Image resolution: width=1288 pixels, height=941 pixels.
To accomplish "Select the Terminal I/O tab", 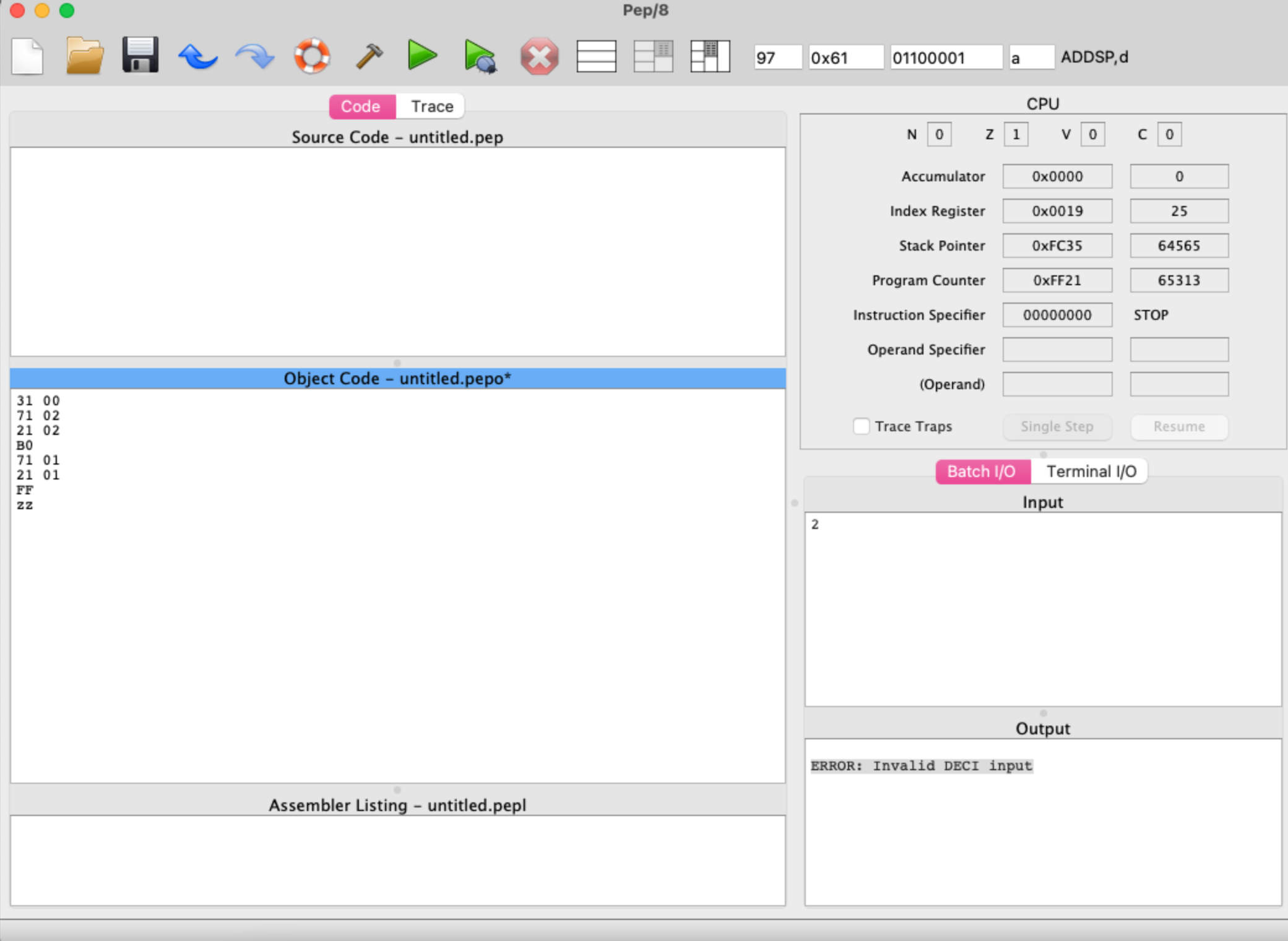I will coord(1091,471).
